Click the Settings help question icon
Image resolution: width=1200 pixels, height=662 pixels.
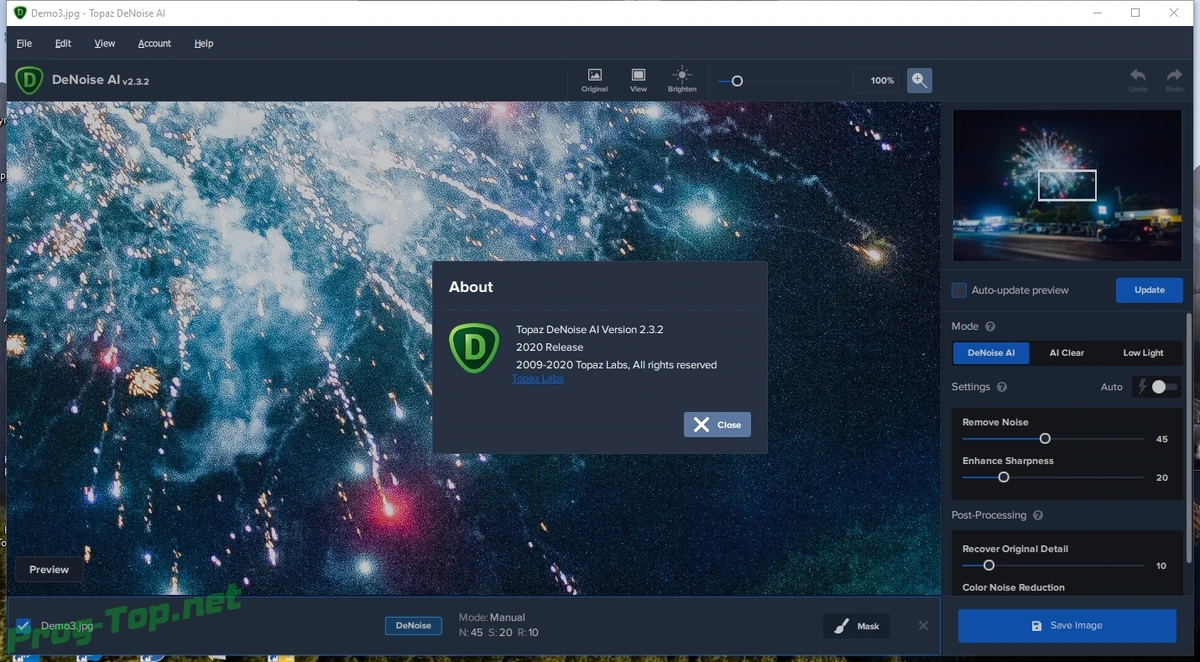(x=1002, y=387)
